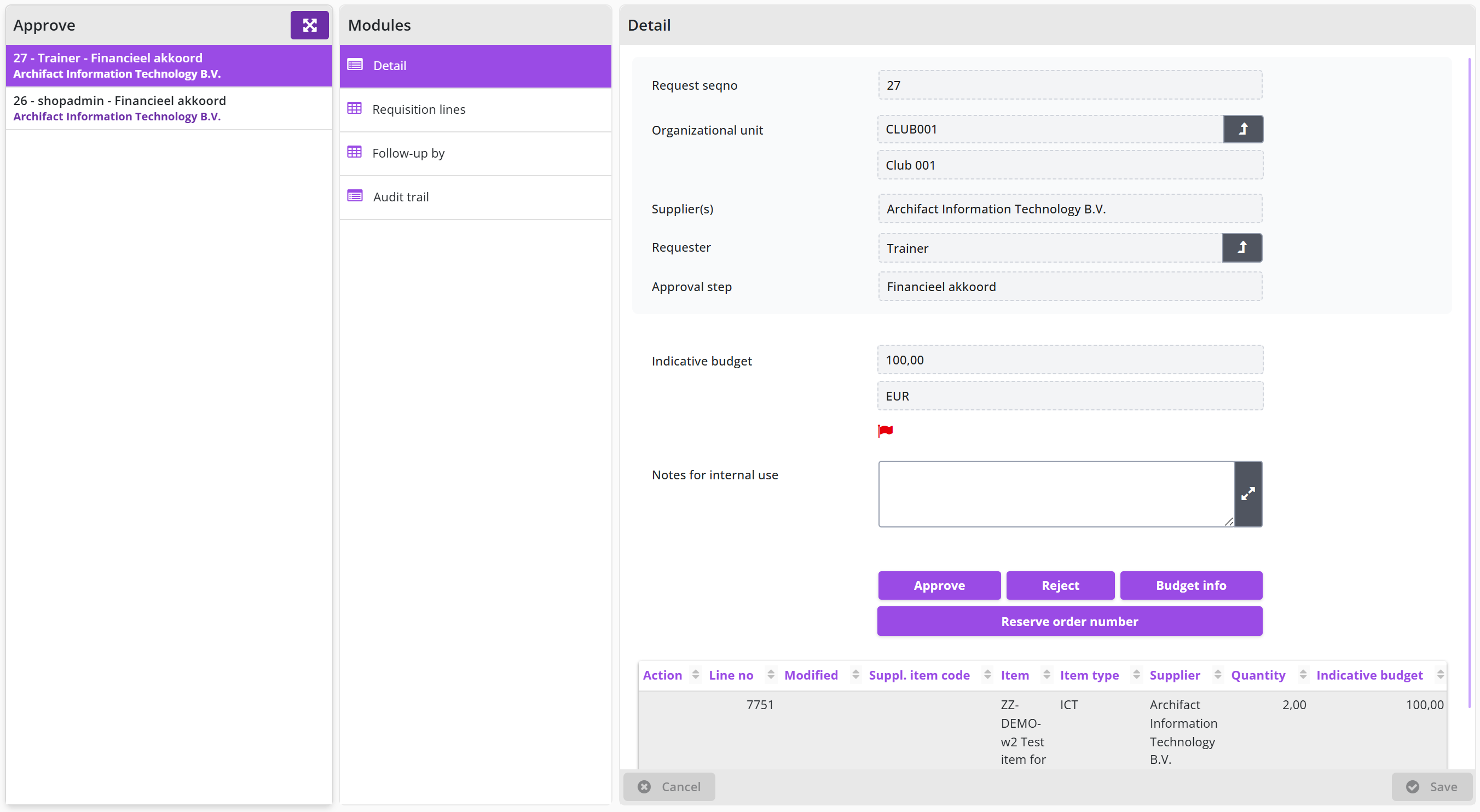Click Reserve order number button
The width and height of the screenshot is (1480, 812).
point(1069,622)
